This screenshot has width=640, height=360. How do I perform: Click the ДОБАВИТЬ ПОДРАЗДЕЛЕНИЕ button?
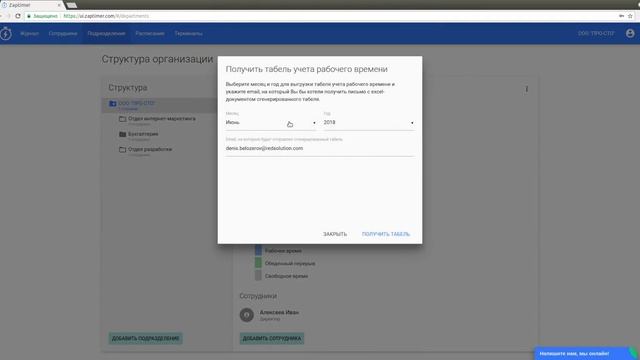tap(146, 338)
